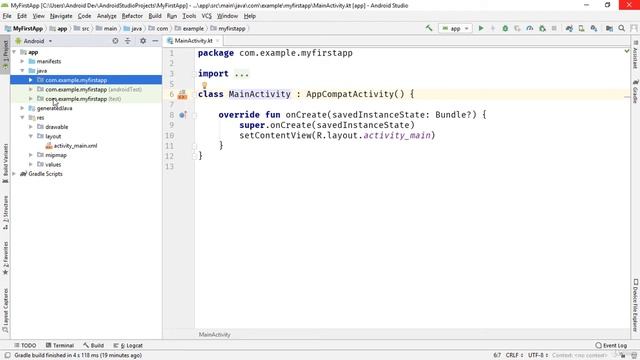Open the Android profiler gauge icon

point(529,28)
